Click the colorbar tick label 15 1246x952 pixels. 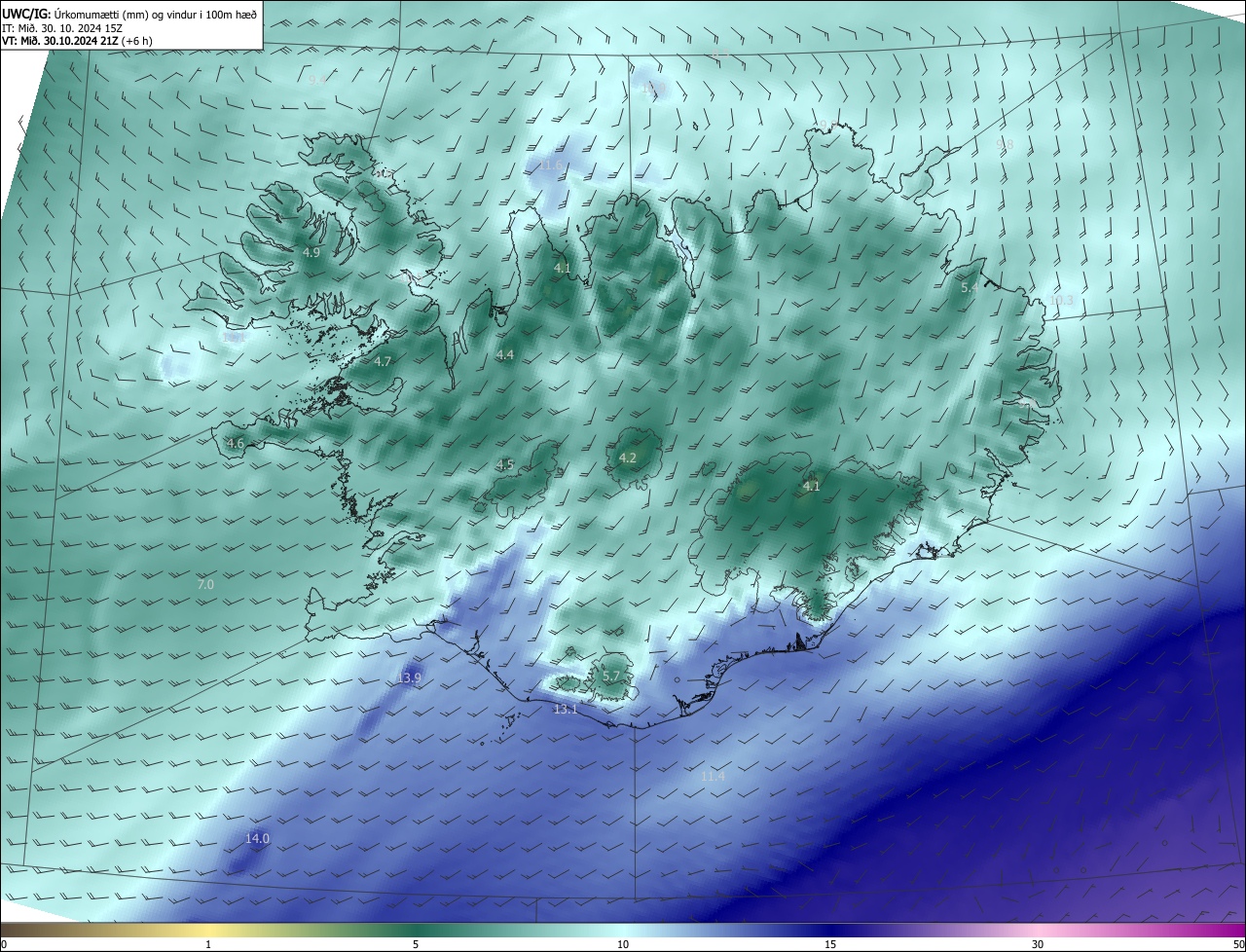pyautogui.click(x=830, y=944)
